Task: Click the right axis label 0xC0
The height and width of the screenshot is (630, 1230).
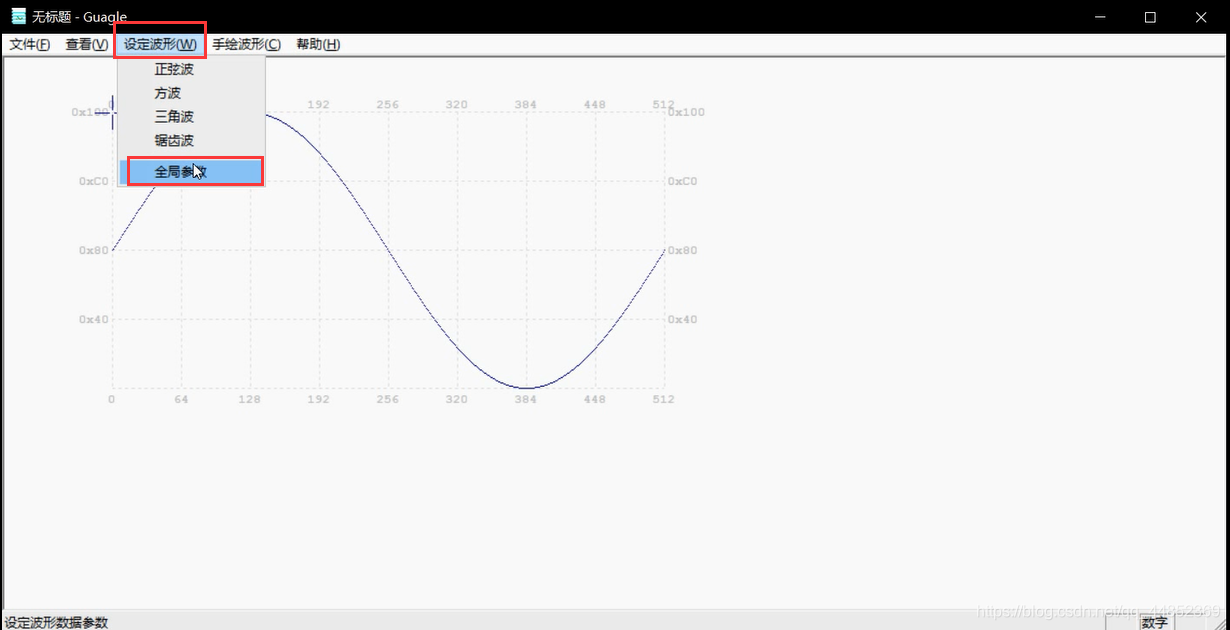Action: [x=683, y=181]
